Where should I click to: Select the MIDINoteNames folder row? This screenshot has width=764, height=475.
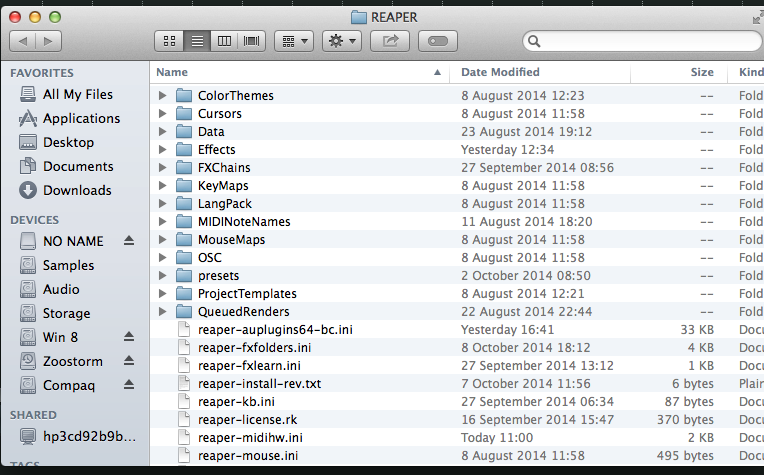[x=457, y=222]
